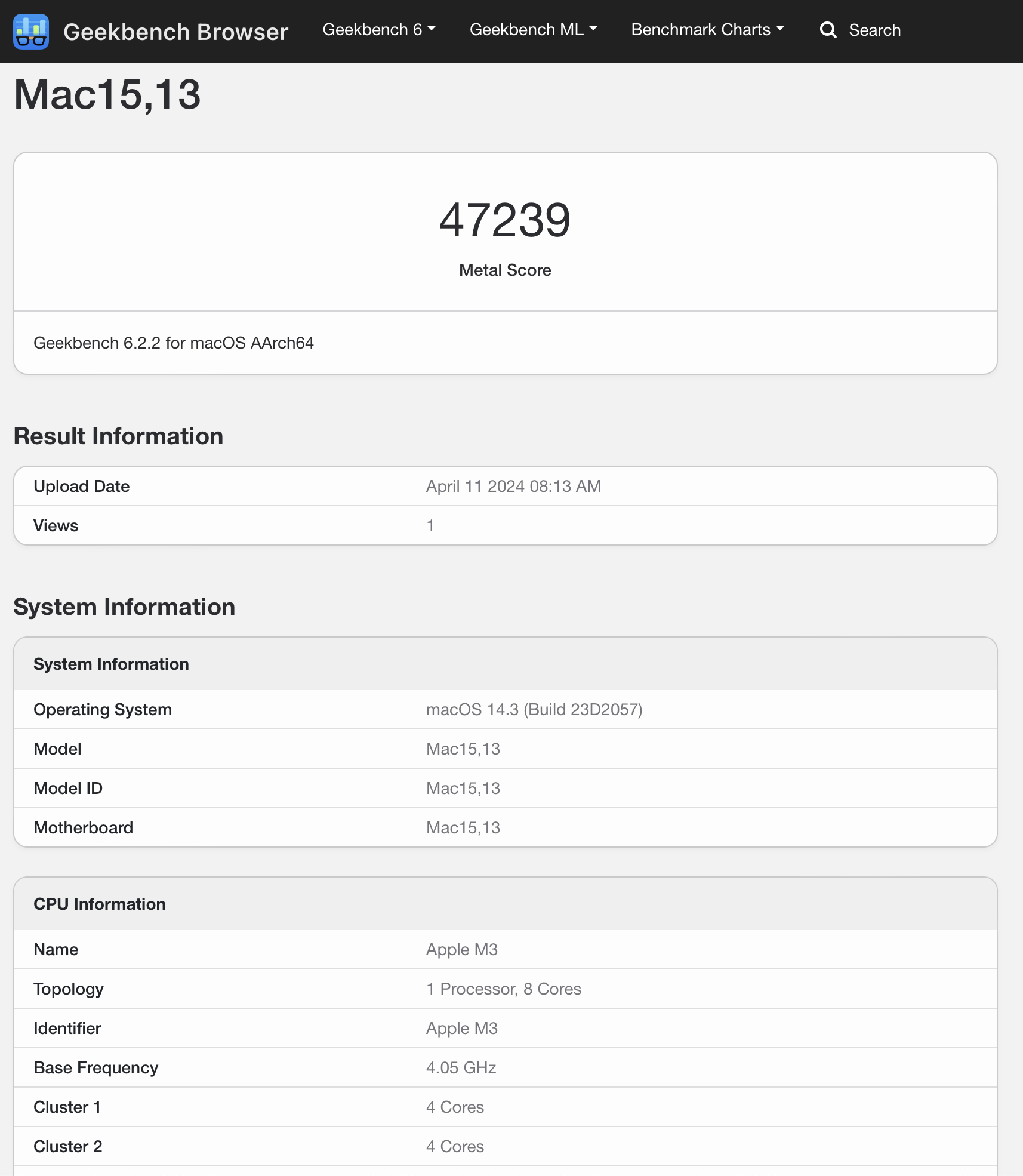The height and width of the screenshot is (1176, 1023).
Task: Select the Cluster 1 value 4 Cores
Action: [x=455, y=1107]
